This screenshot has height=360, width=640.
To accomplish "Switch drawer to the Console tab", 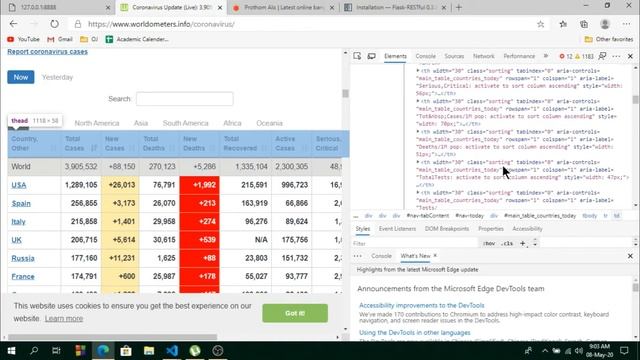I will pos(381,256).
